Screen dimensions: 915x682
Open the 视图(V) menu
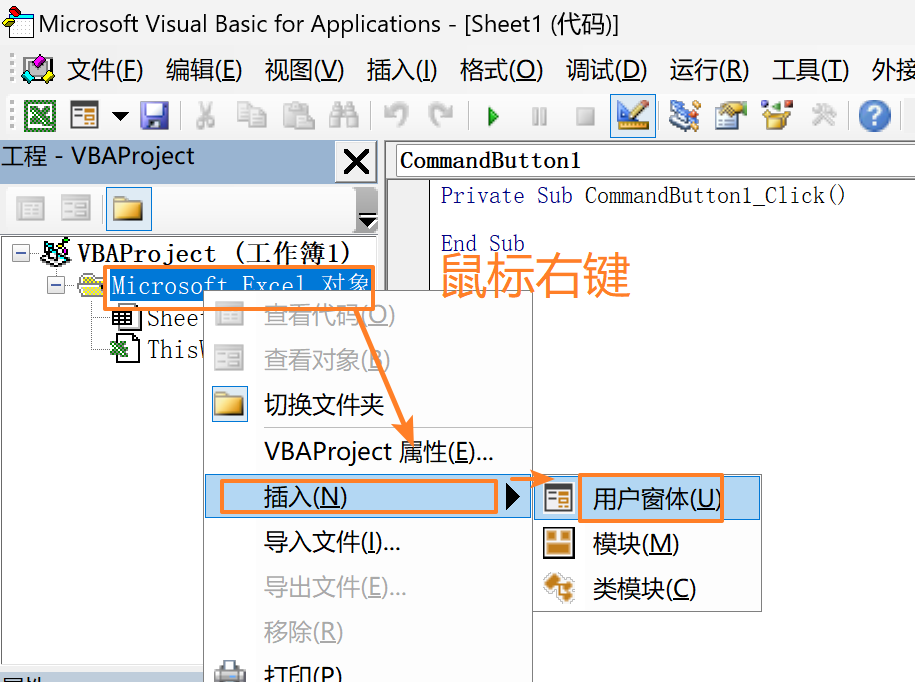pos(304,71)
